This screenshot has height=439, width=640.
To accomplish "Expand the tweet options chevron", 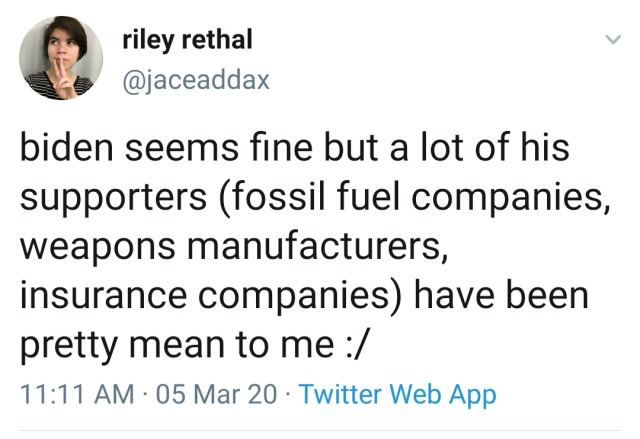I will 609,41.
